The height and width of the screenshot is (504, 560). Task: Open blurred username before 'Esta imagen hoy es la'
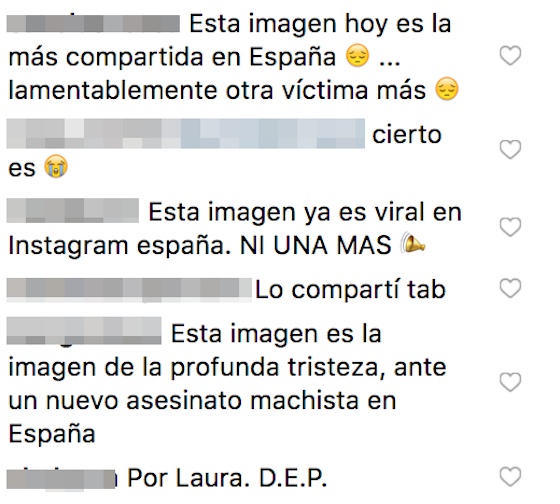(93, 24)
